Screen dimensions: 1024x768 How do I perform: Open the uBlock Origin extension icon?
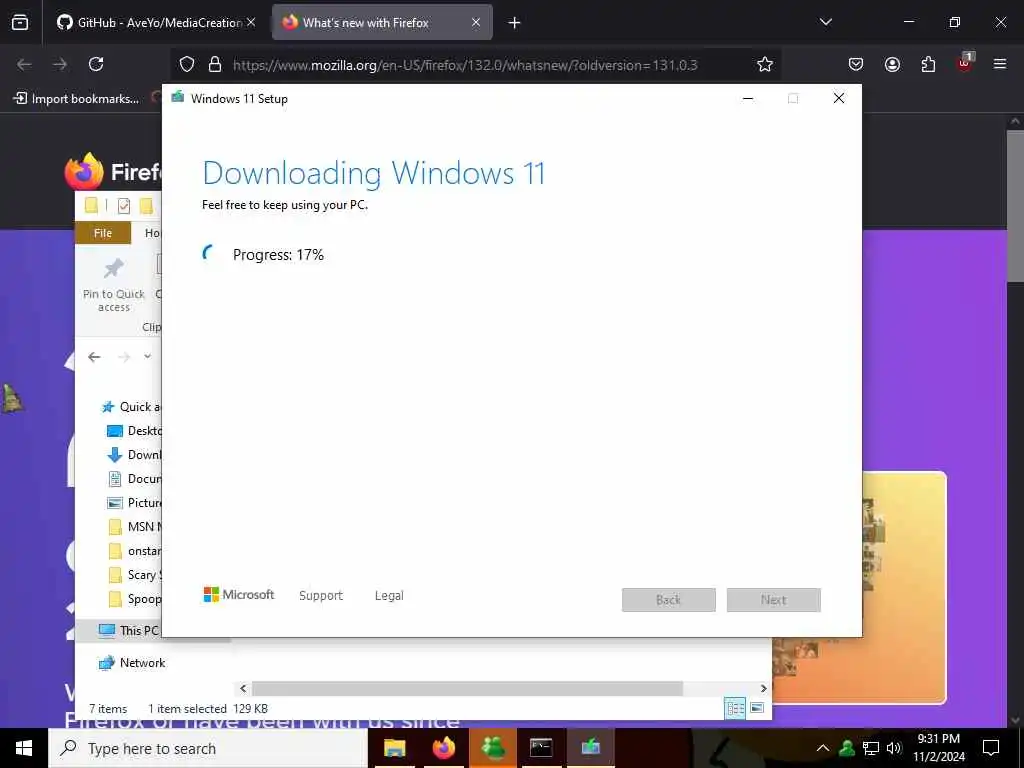(x=965, y=63)
